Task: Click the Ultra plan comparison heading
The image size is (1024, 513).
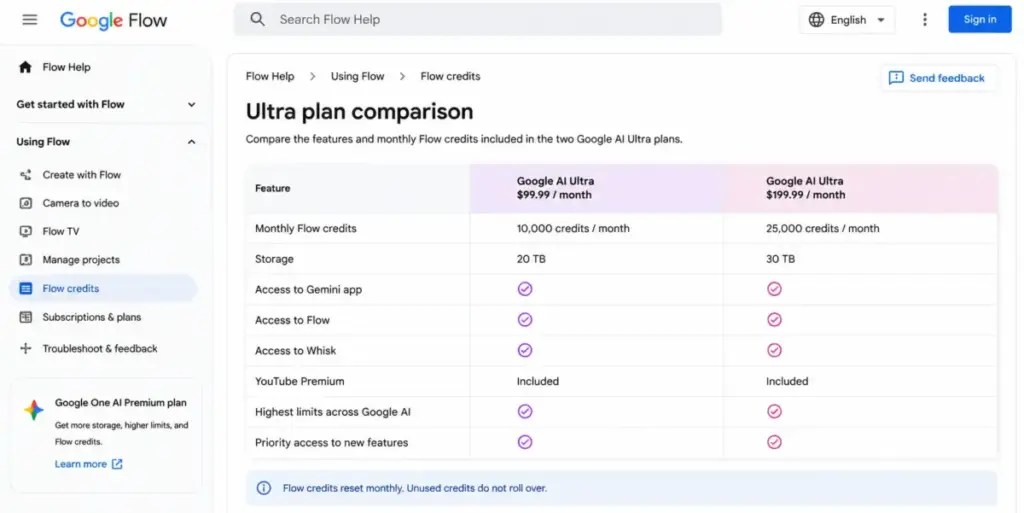Action: coord(359,112)
